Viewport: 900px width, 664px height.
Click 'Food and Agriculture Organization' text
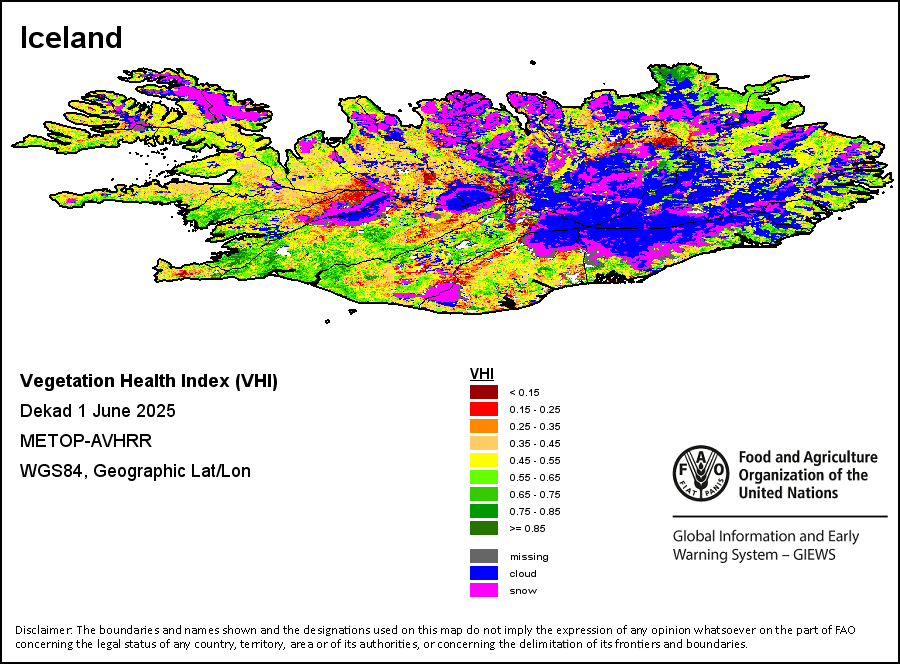tap(808, 475)
